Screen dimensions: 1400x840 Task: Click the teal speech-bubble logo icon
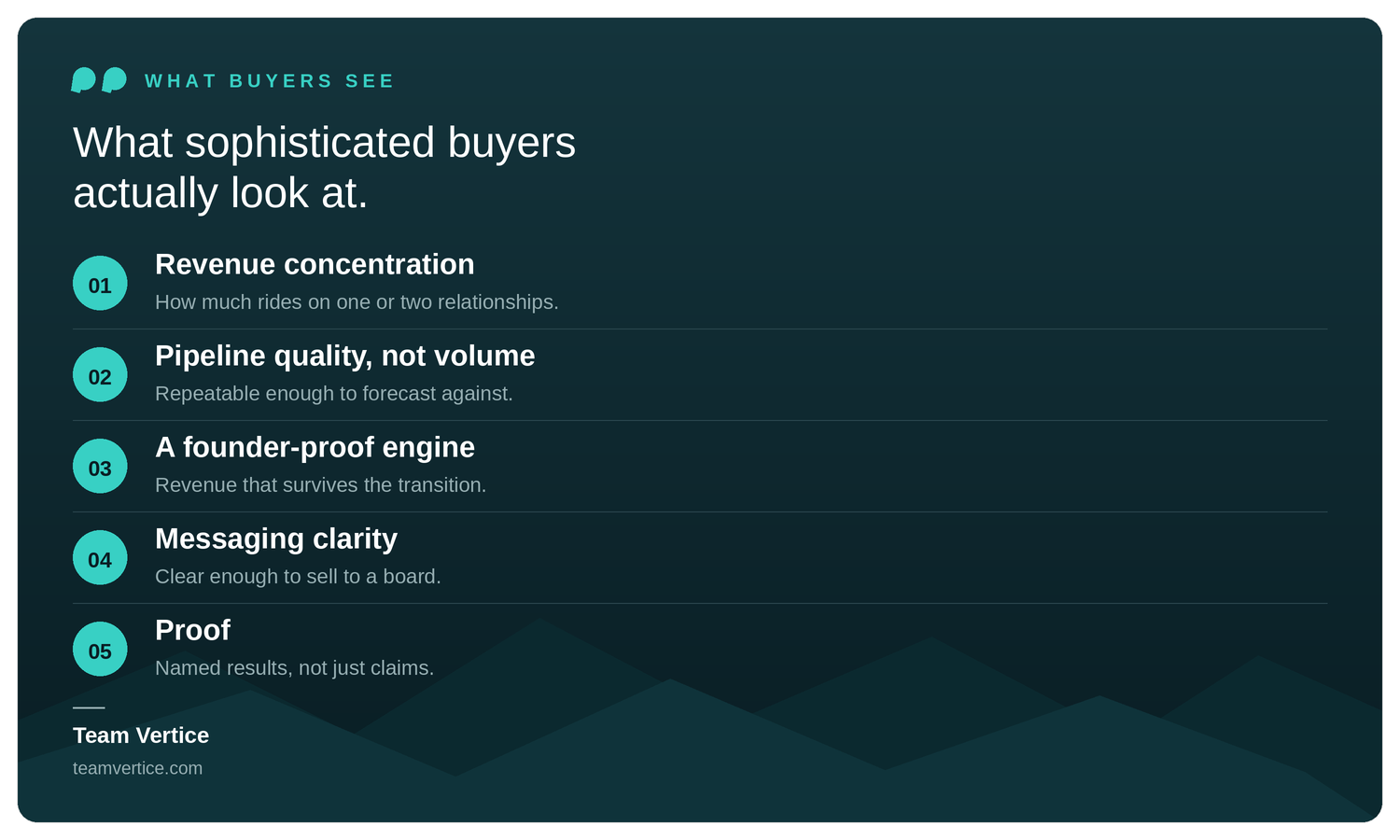(99, 80)
